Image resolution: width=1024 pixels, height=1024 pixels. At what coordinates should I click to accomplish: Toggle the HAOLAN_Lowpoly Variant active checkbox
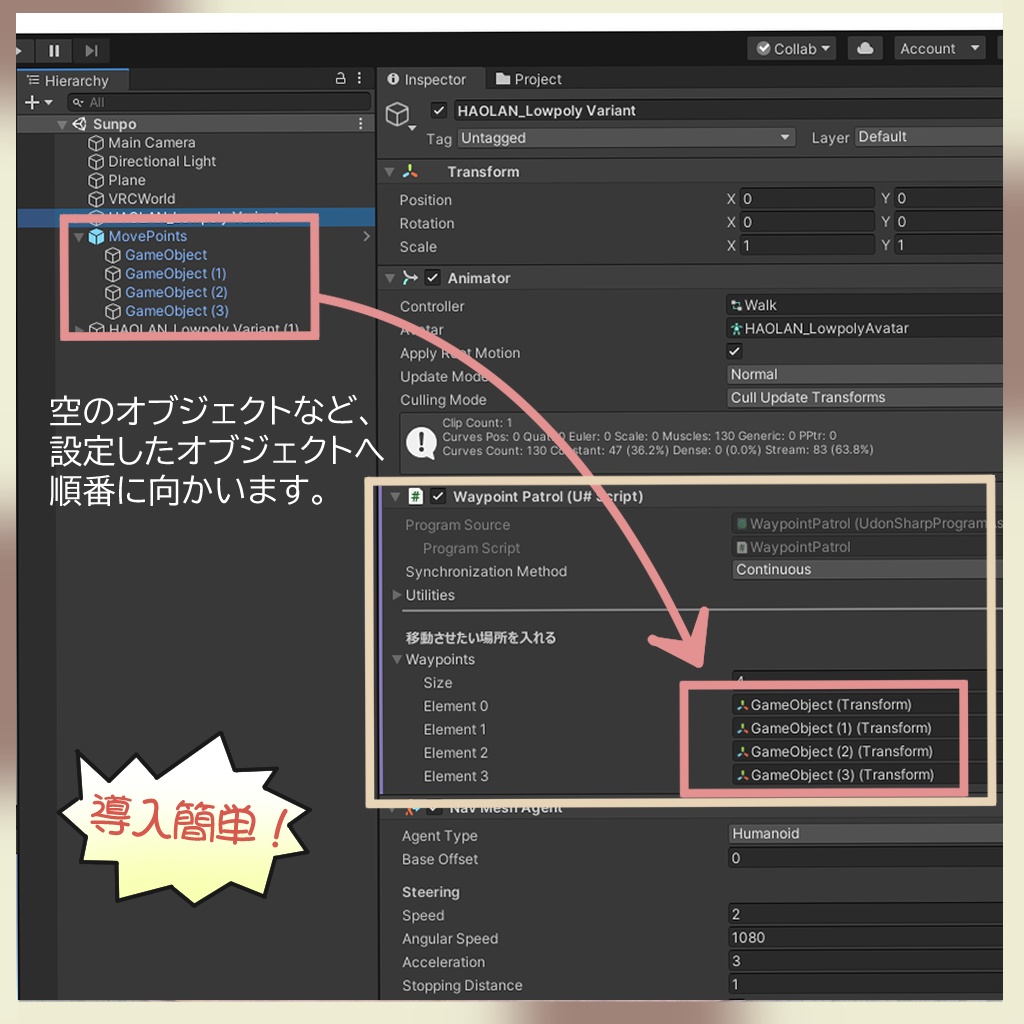coord(439,110)
